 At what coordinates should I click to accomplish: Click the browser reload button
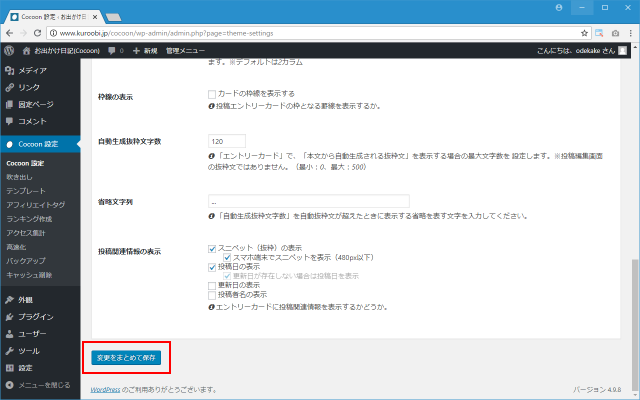coord(46,31)
